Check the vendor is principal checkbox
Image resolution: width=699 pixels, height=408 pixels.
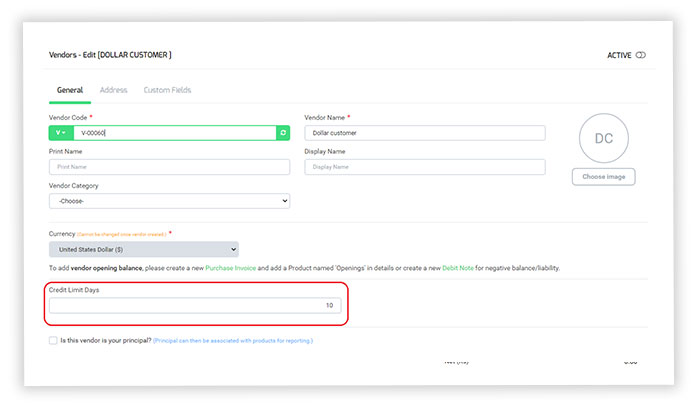click(x=53, y=341)
